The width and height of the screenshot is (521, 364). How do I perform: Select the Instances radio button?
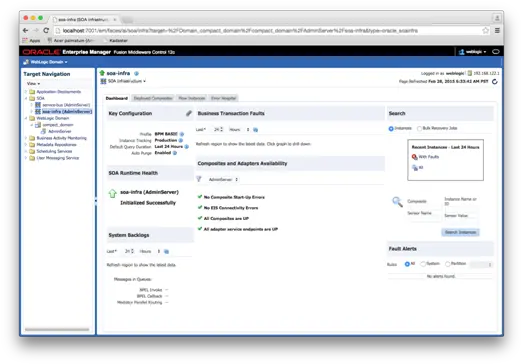click(391, 129)
